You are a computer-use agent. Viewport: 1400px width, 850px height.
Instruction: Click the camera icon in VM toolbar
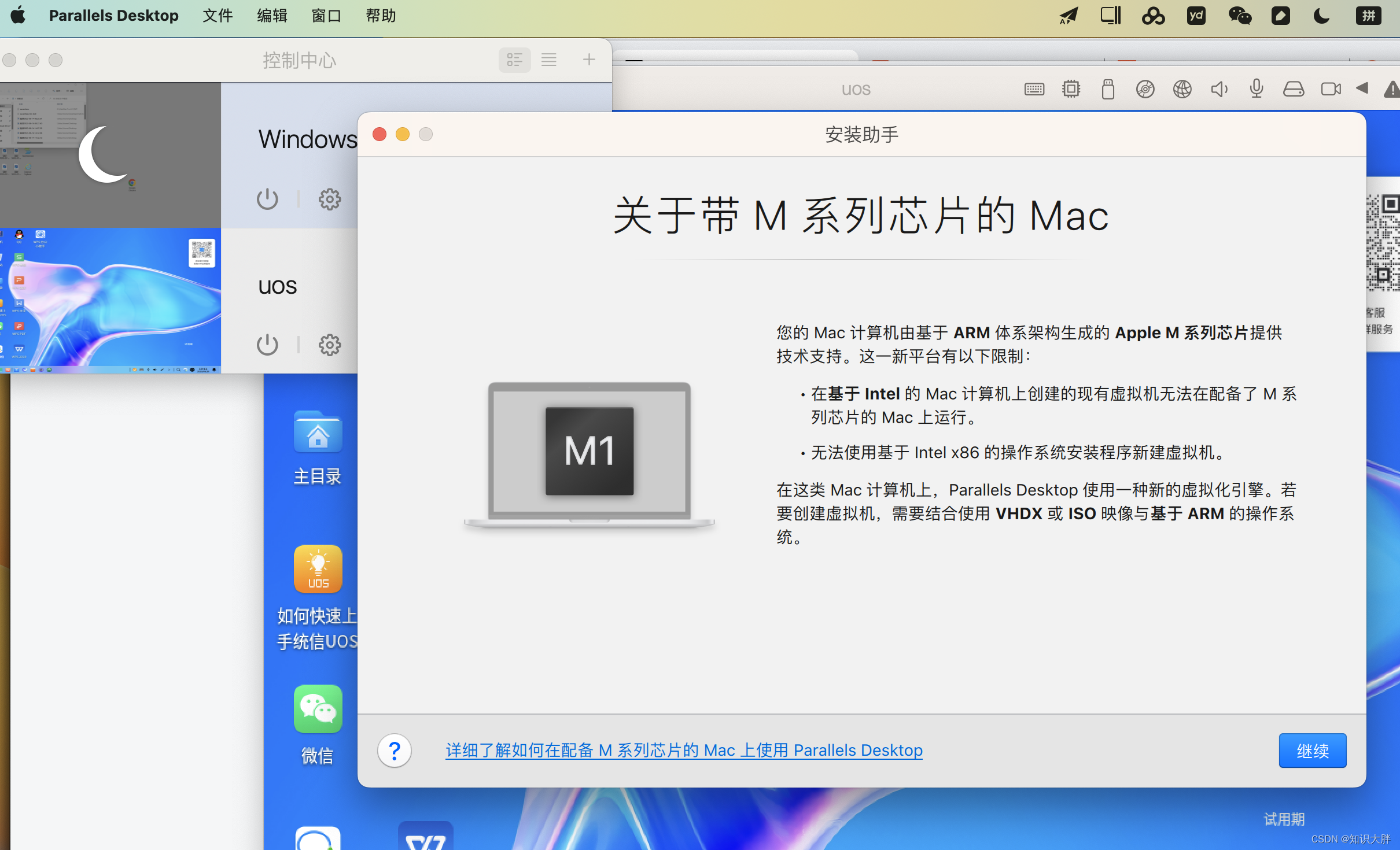pyautogui.click(x=1331, y=89)
